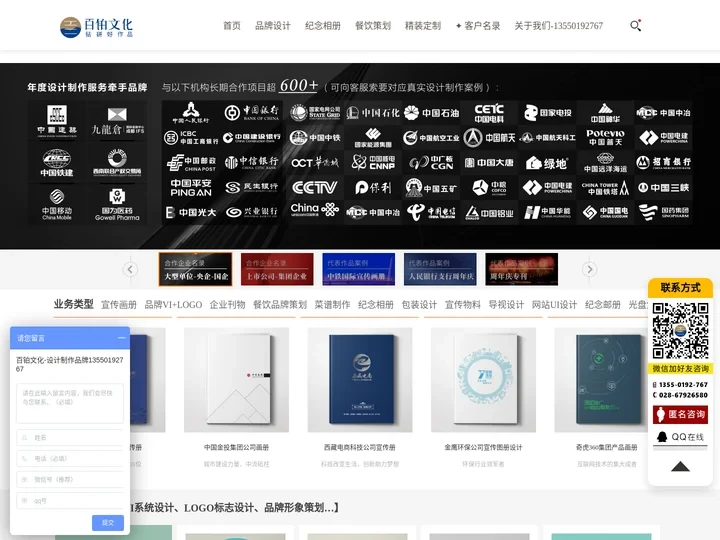
Task: Click the ICBC 中国工商银行 logo
Action: pos(191,137)
